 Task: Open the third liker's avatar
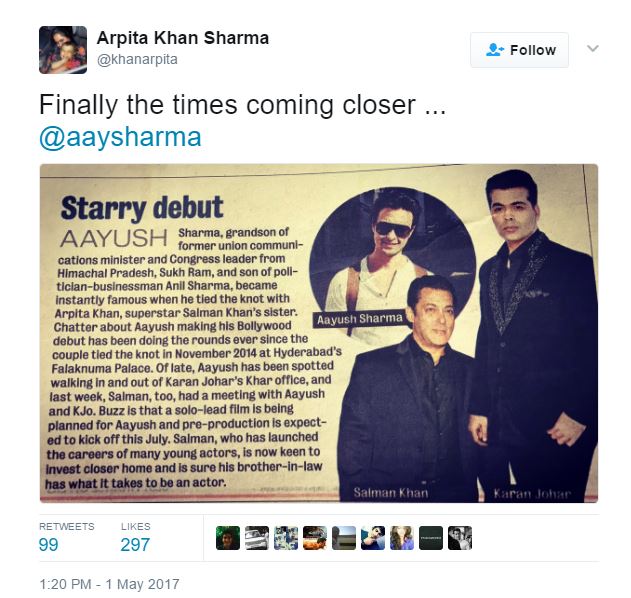coord(286,538)
